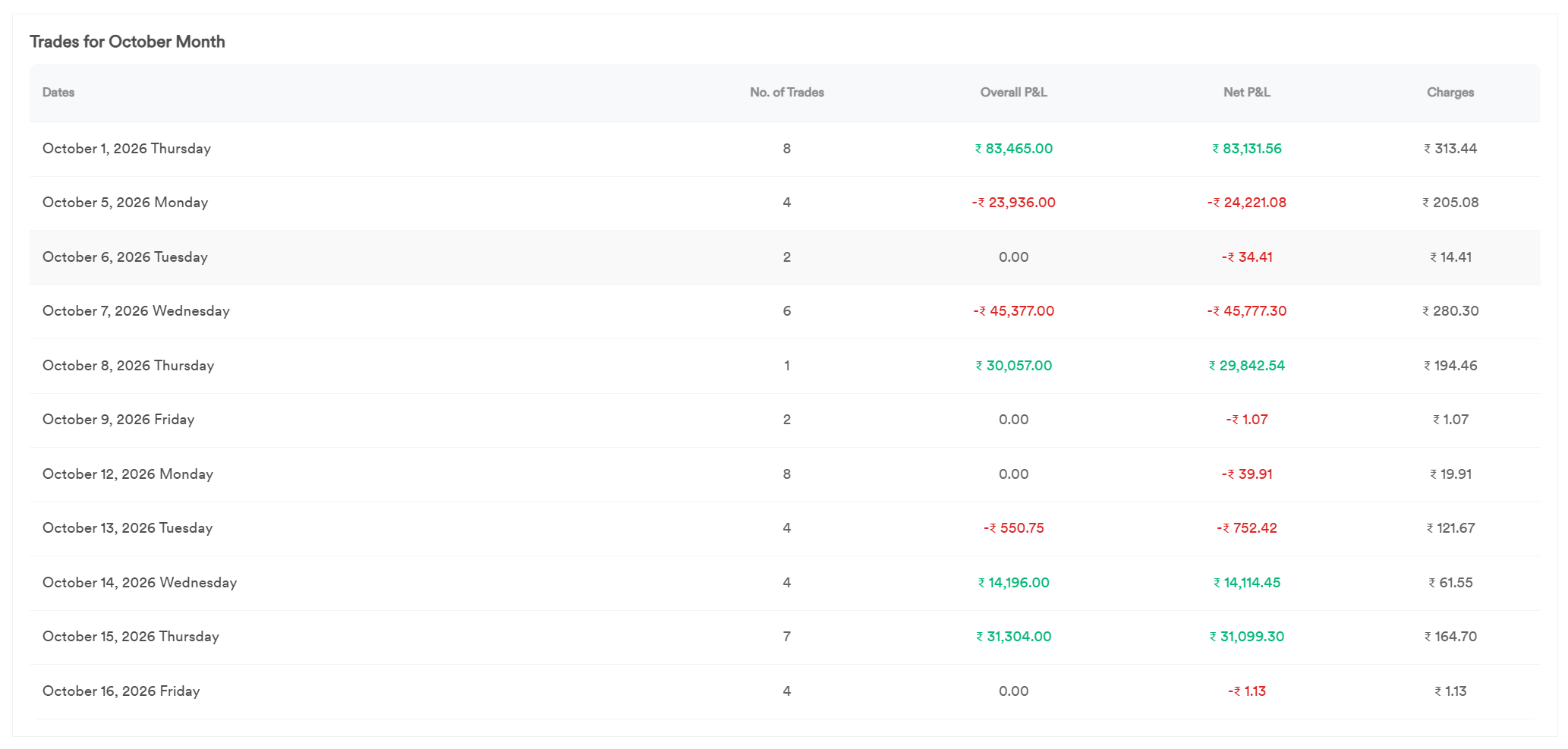1568x749 pixels.
Task: Click Charges value ₹ 205.08
Action: click(1450, 203)
